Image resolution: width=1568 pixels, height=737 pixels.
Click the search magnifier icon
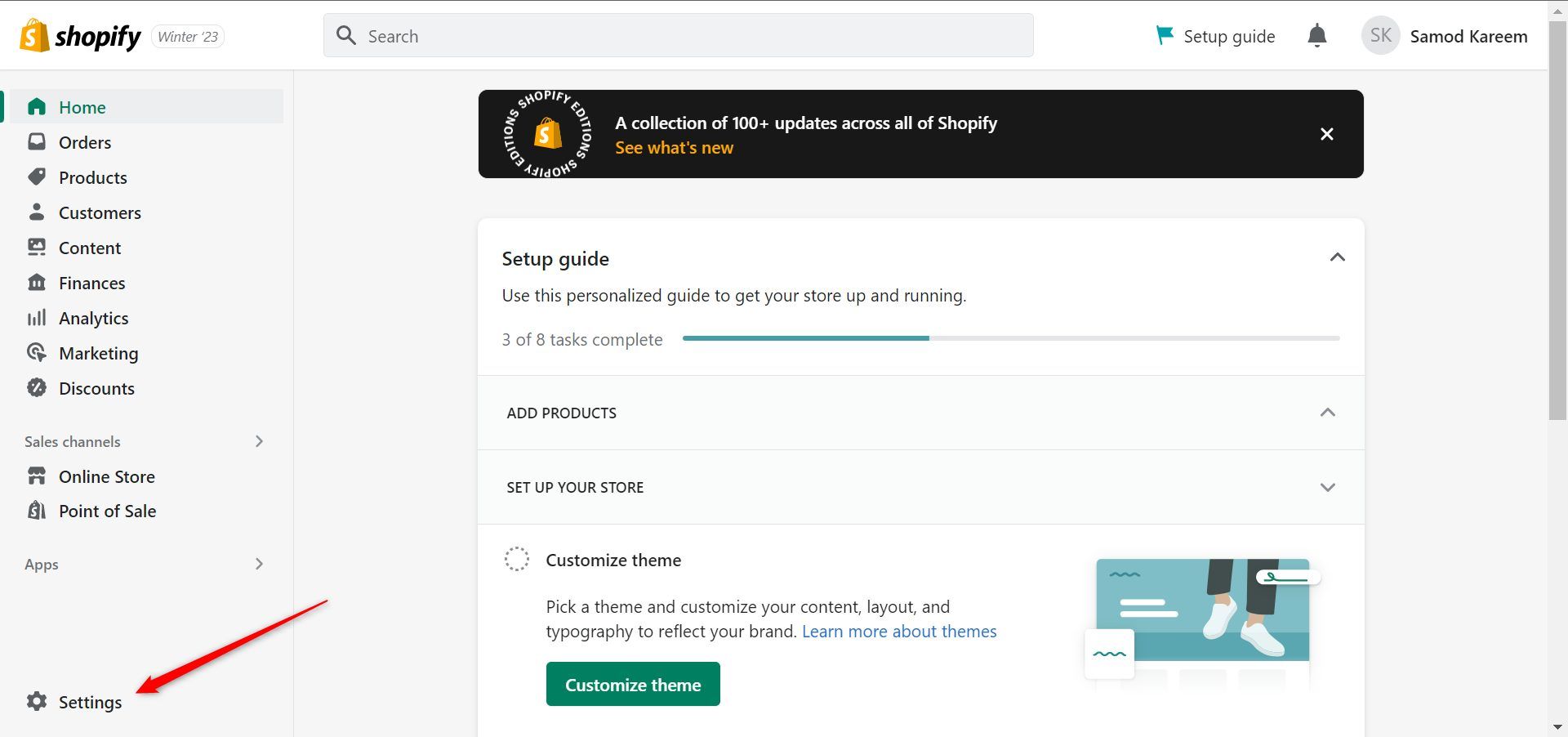[x=346, y=36]
